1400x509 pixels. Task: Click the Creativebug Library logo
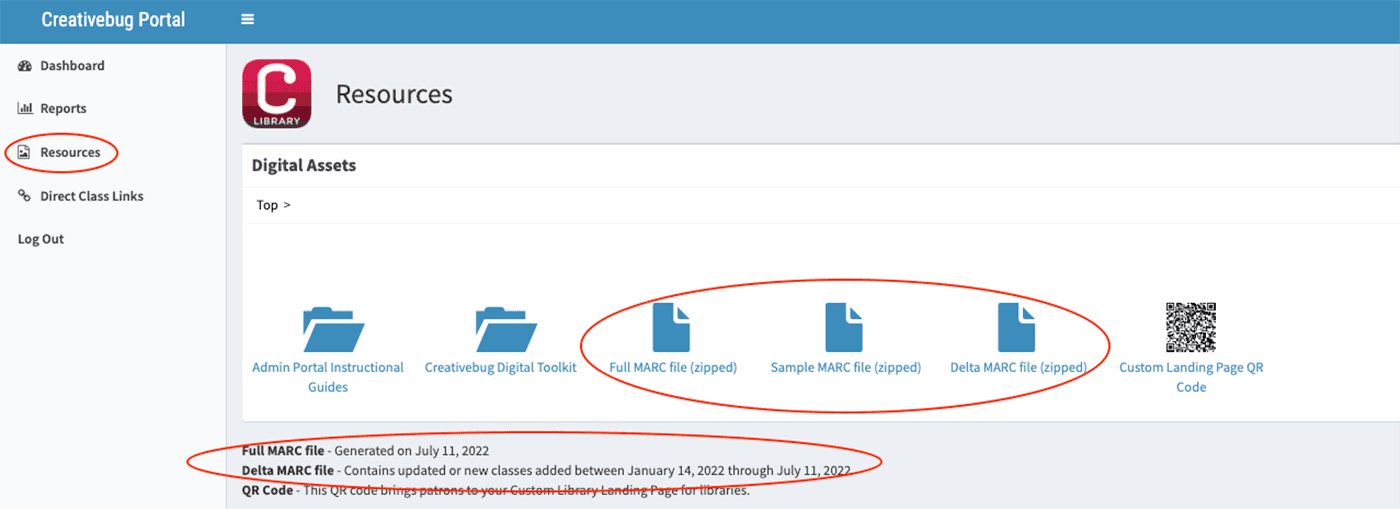[277, 94]
